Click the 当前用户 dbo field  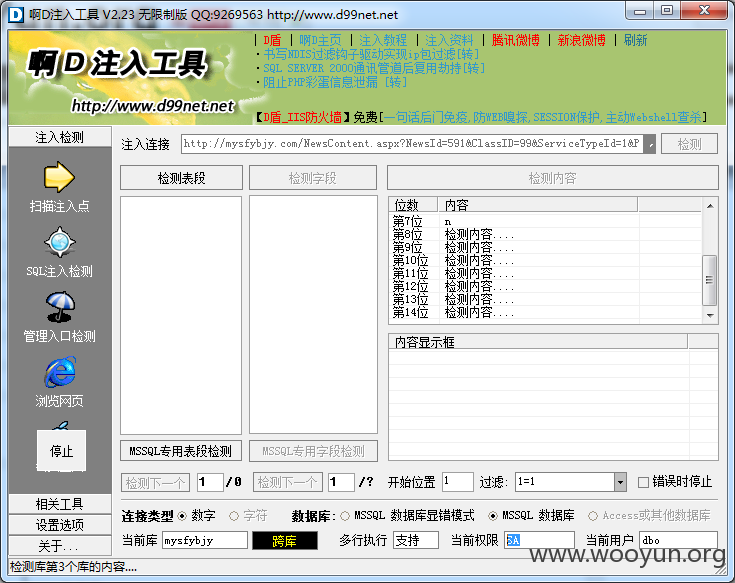click(678, 540)
